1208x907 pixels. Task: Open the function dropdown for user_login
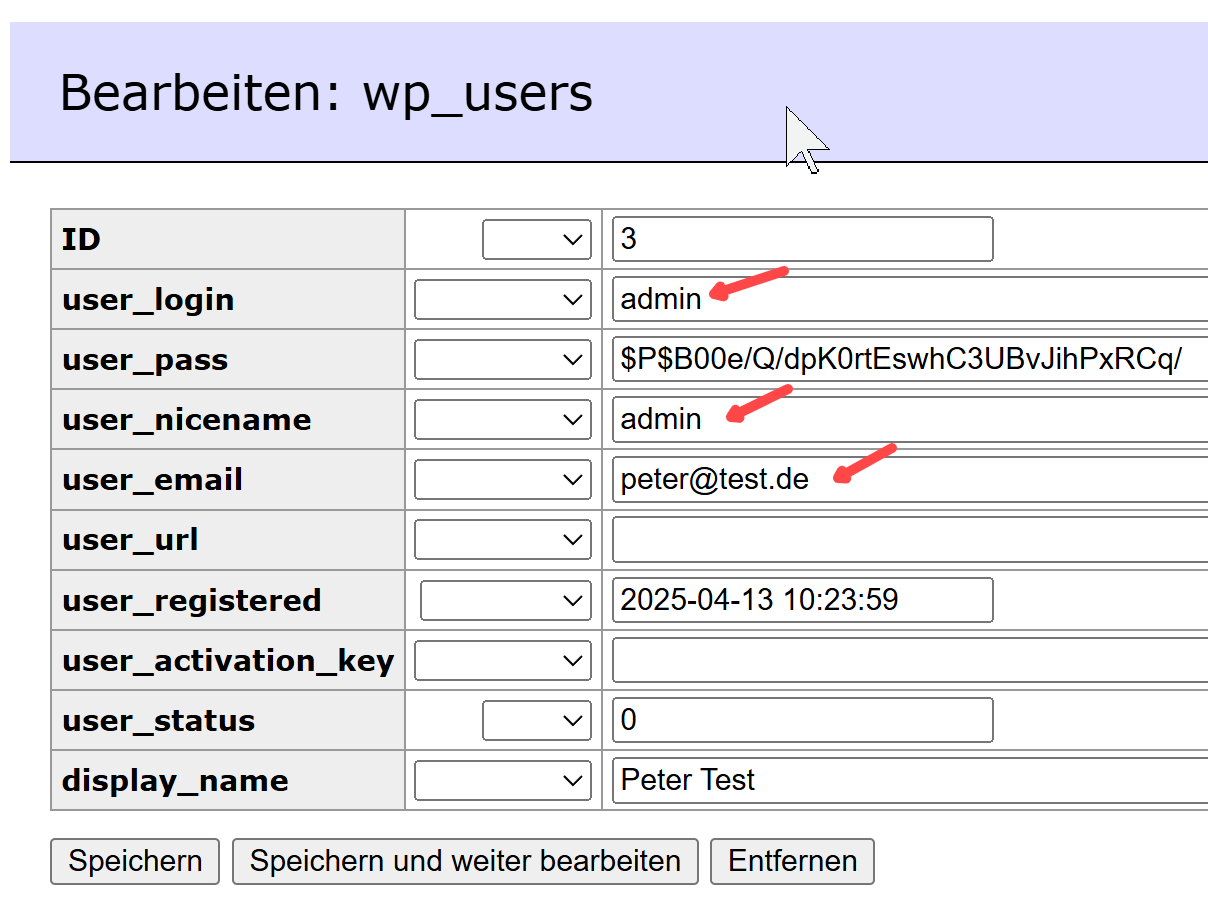(502, 300)
